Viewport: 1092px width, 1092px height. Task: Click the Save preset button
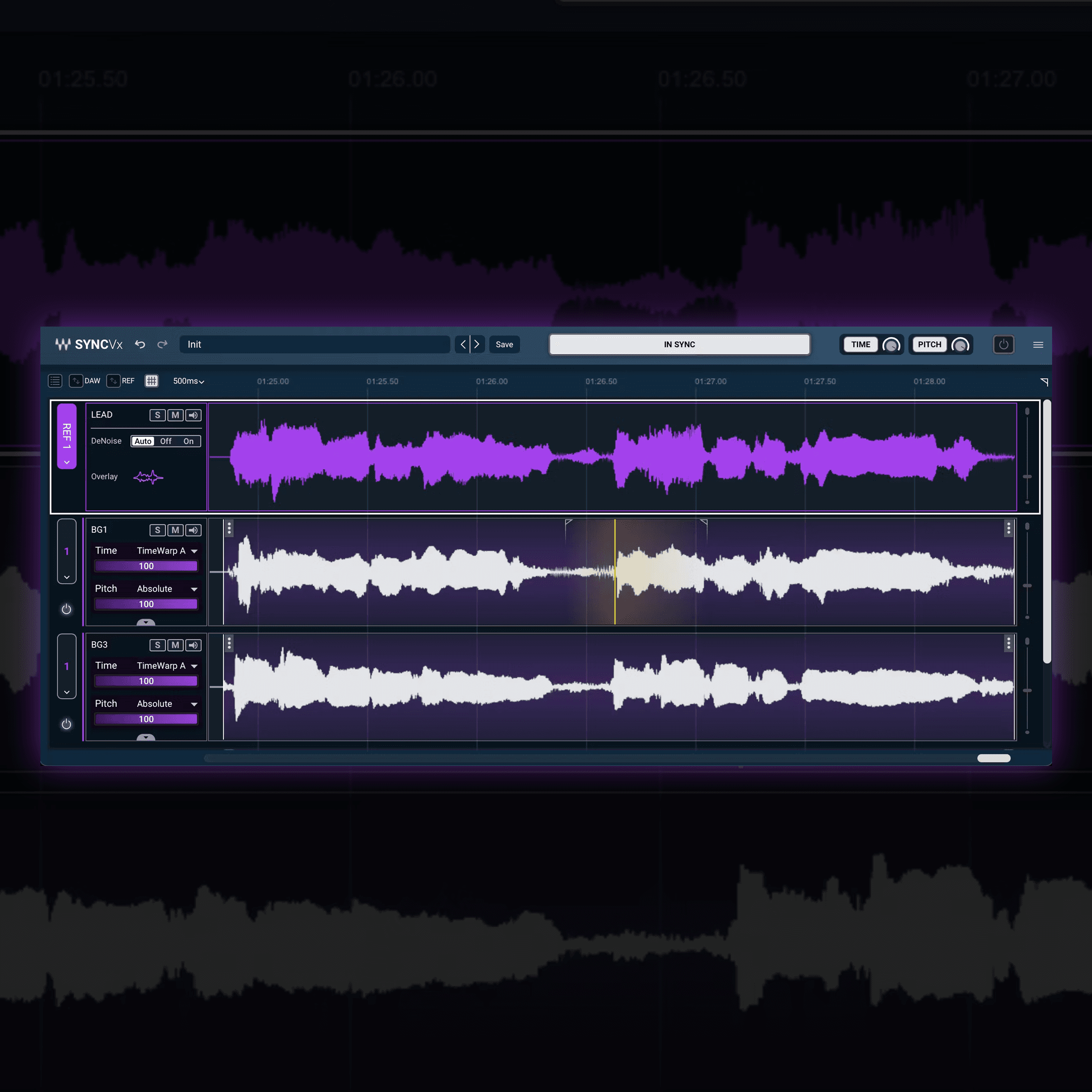click(504, 344)
